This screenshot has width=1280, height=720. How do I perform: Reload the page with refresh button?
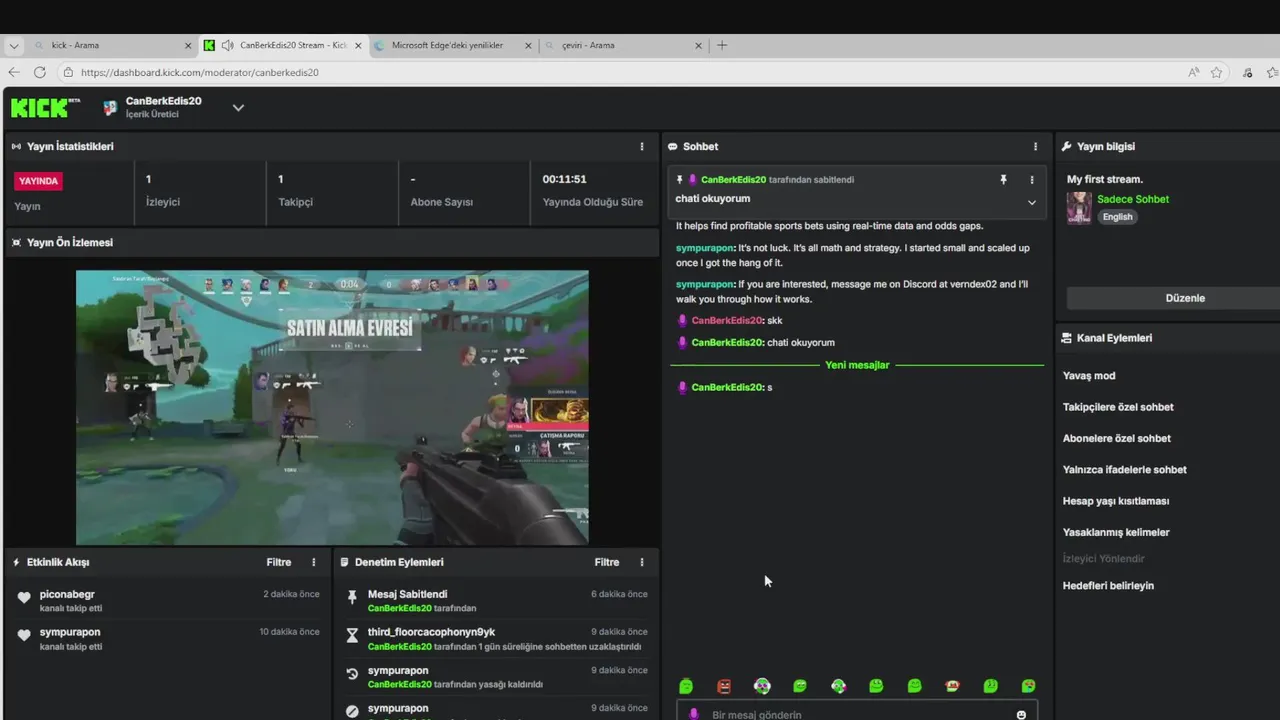pos(40,72)
